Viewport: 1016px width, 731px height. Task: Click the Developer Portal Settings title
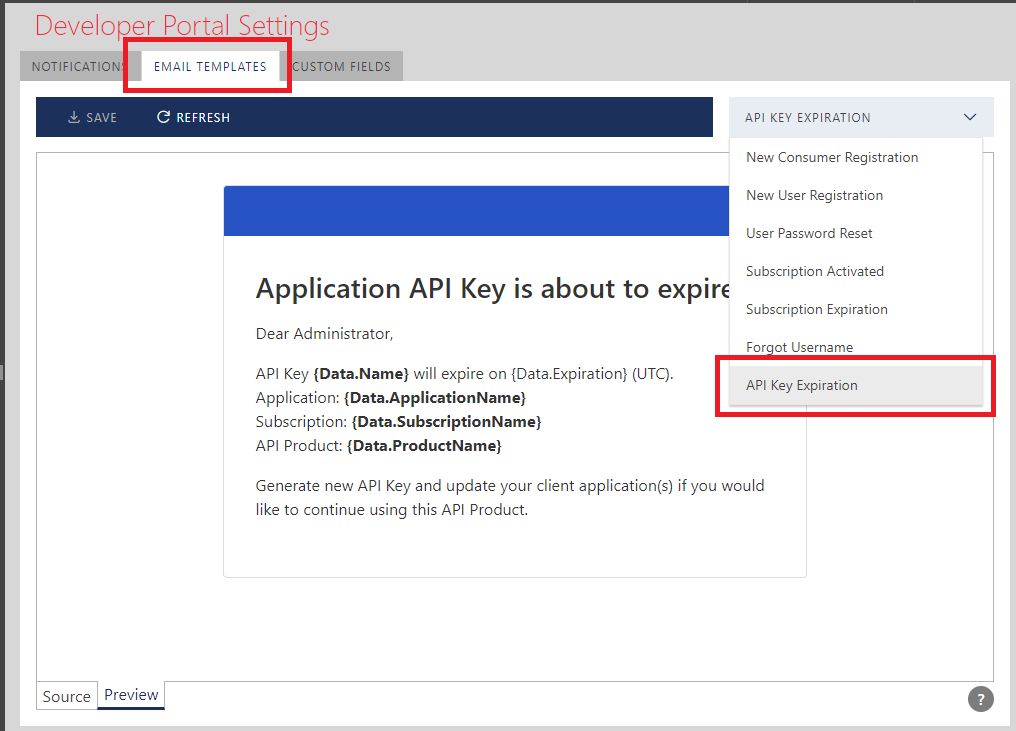(x=182, y=26)
